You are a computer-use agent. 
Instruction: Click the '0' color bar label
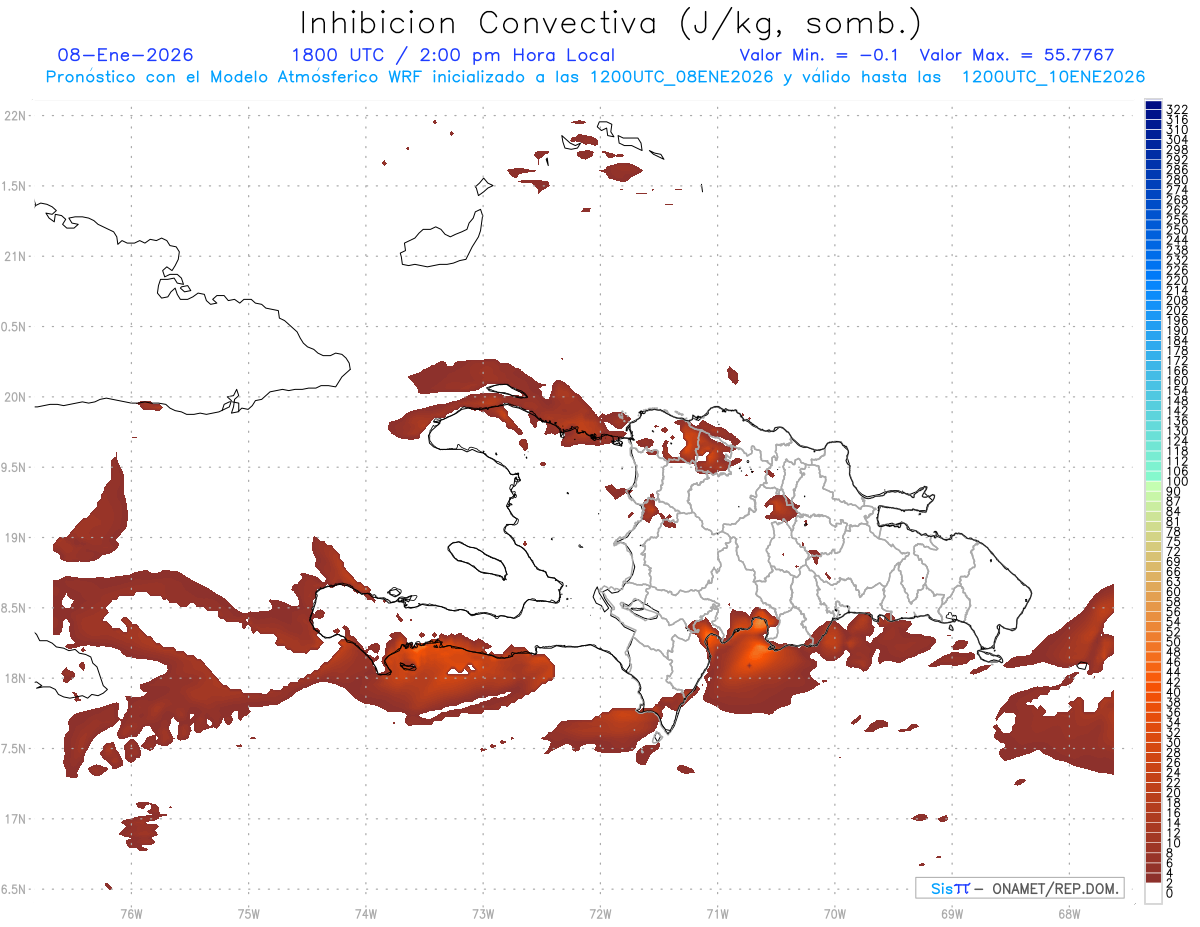click(x=1170, y=893)
